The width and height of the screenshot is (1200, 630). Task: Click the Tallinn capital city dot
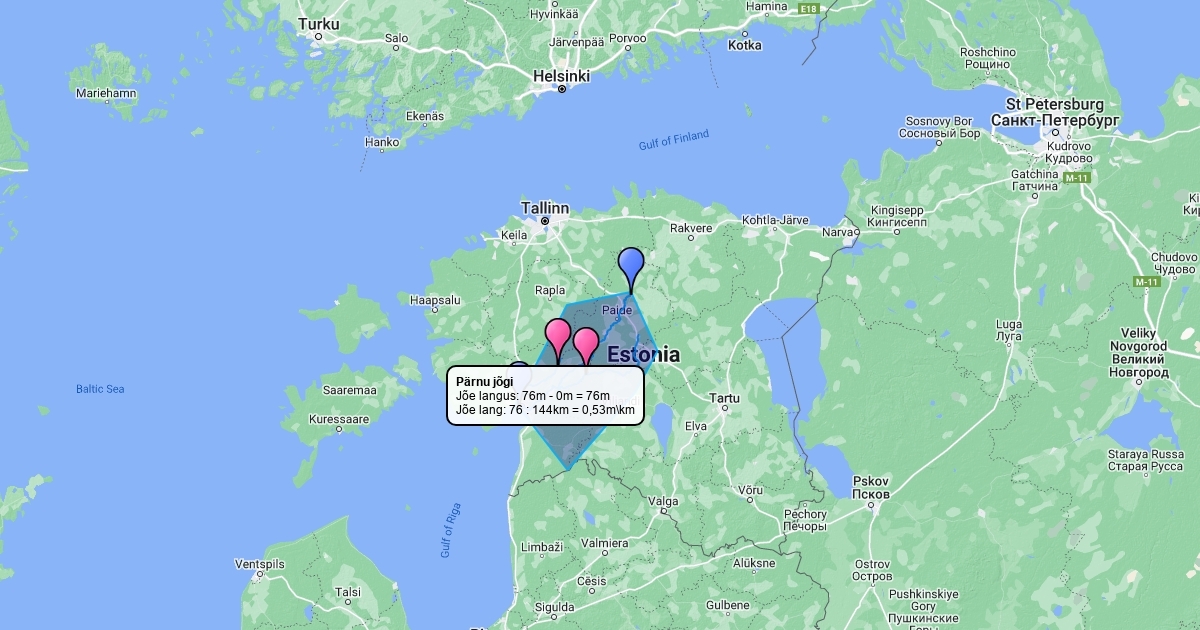point(545,220)
